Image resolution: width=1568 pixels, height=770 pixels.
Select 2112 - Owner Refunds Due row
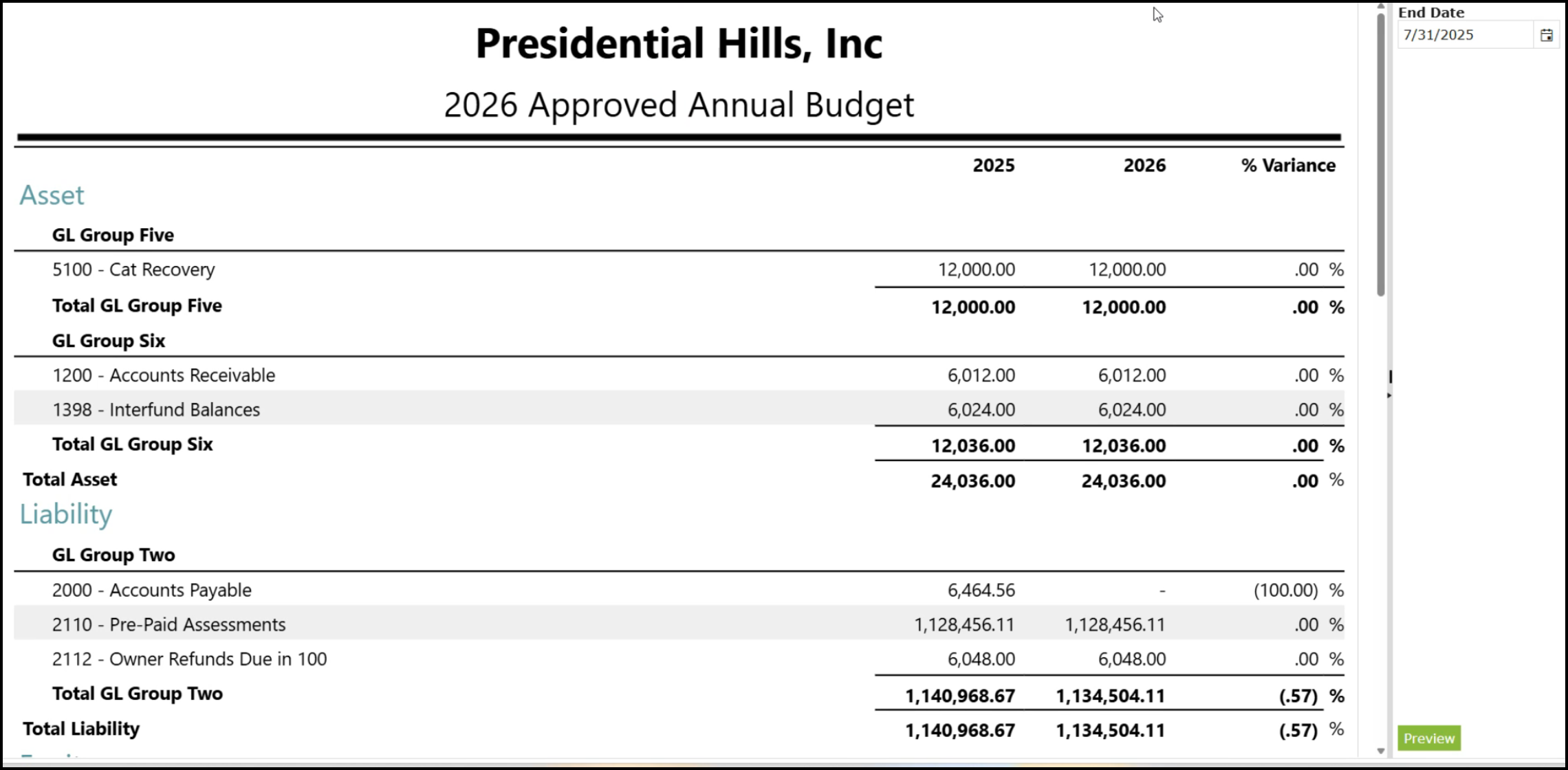coord(679,658)
